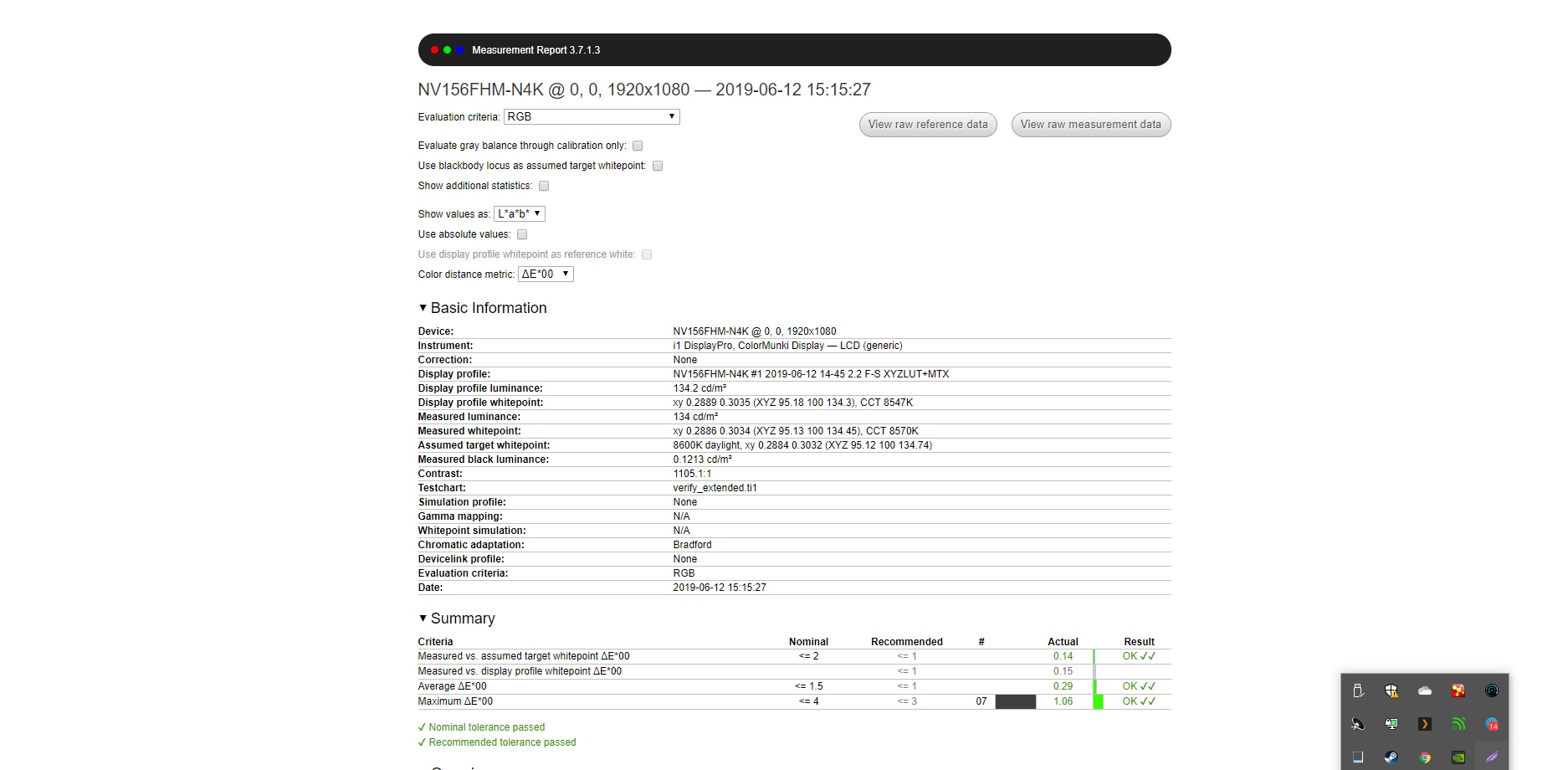Open the Evaluation criteria RGB dropdown
This screenshot has height=770, width=1568.
tap(592, 117)
